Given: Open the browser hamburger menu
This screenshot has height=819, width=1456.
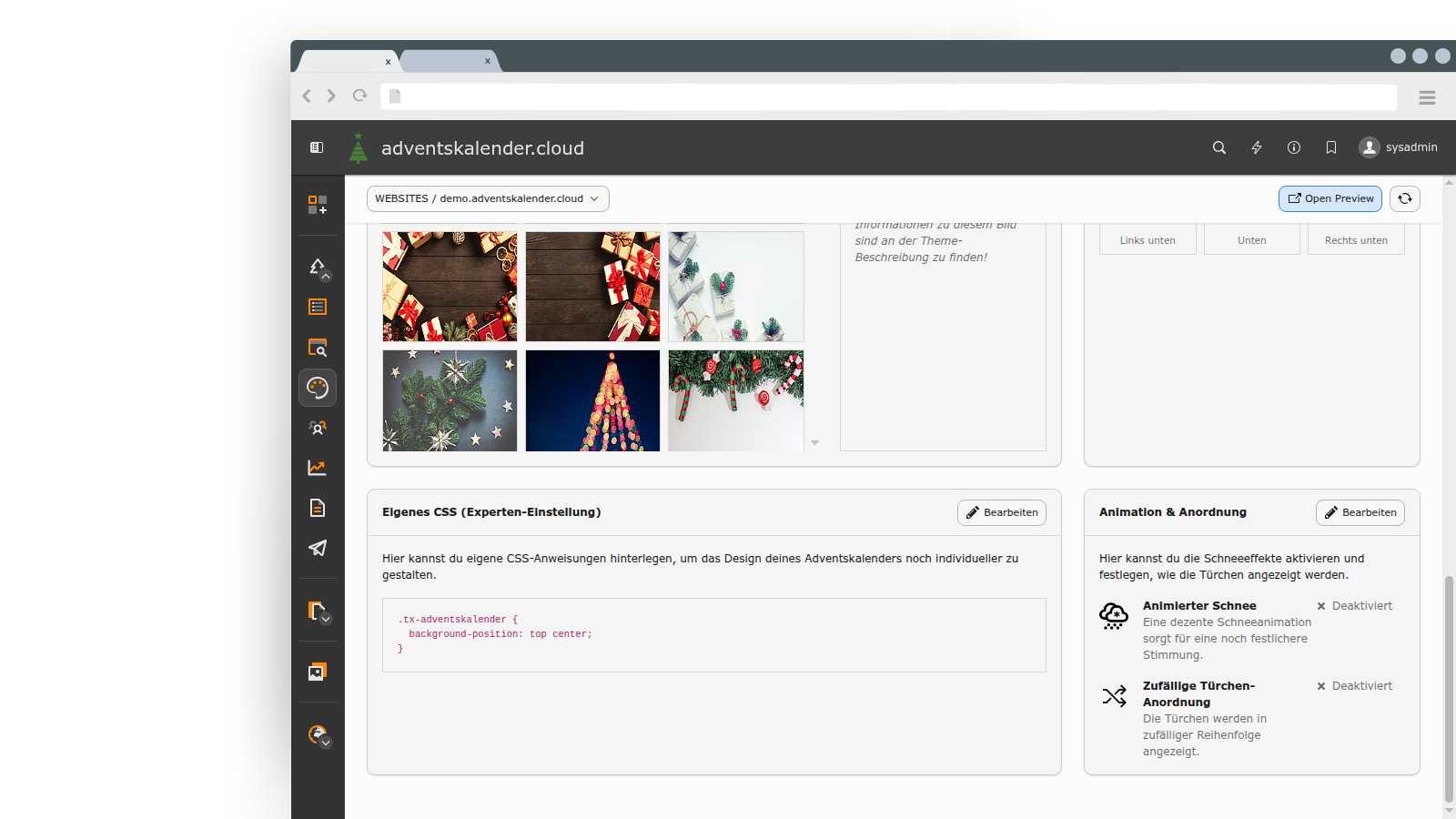Looking at the screenshot, I should click(1427, 97).
